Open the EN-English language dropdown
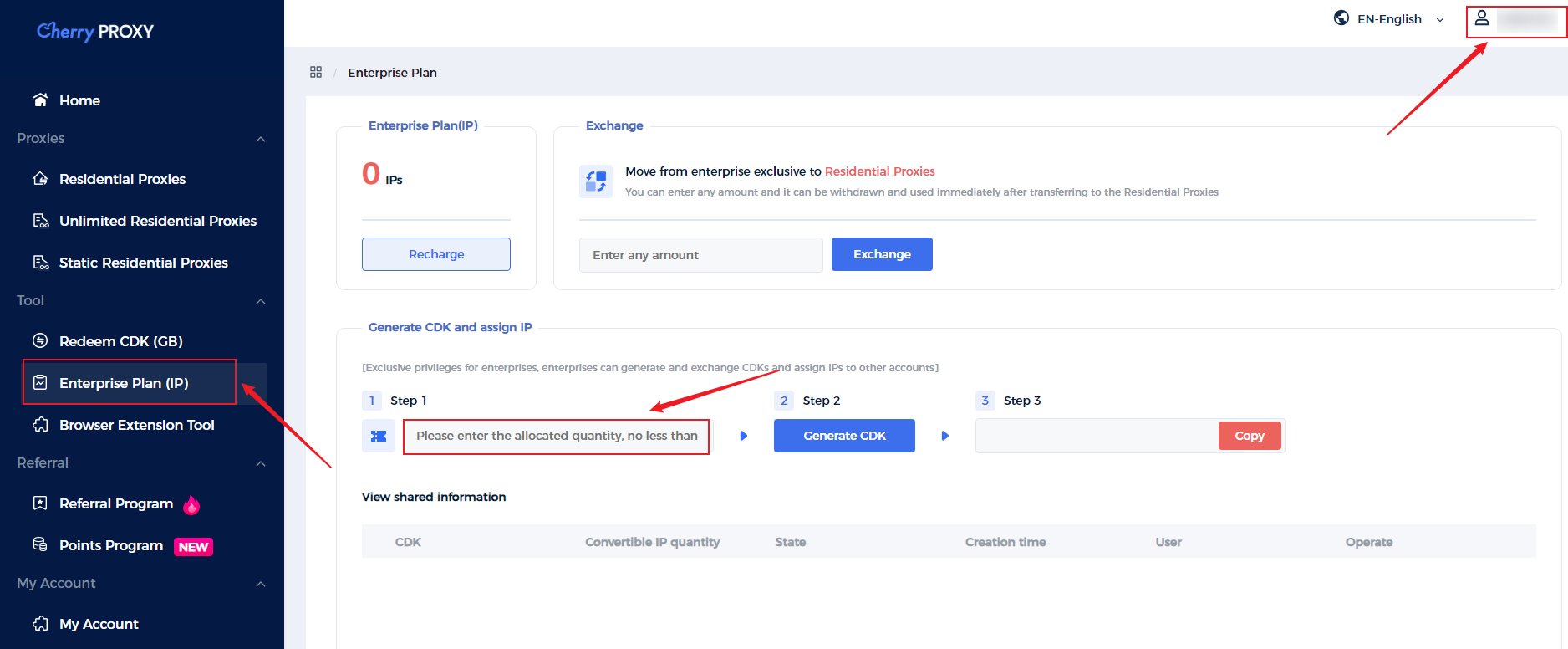Screen dimensions: 1568x649 1389,19
